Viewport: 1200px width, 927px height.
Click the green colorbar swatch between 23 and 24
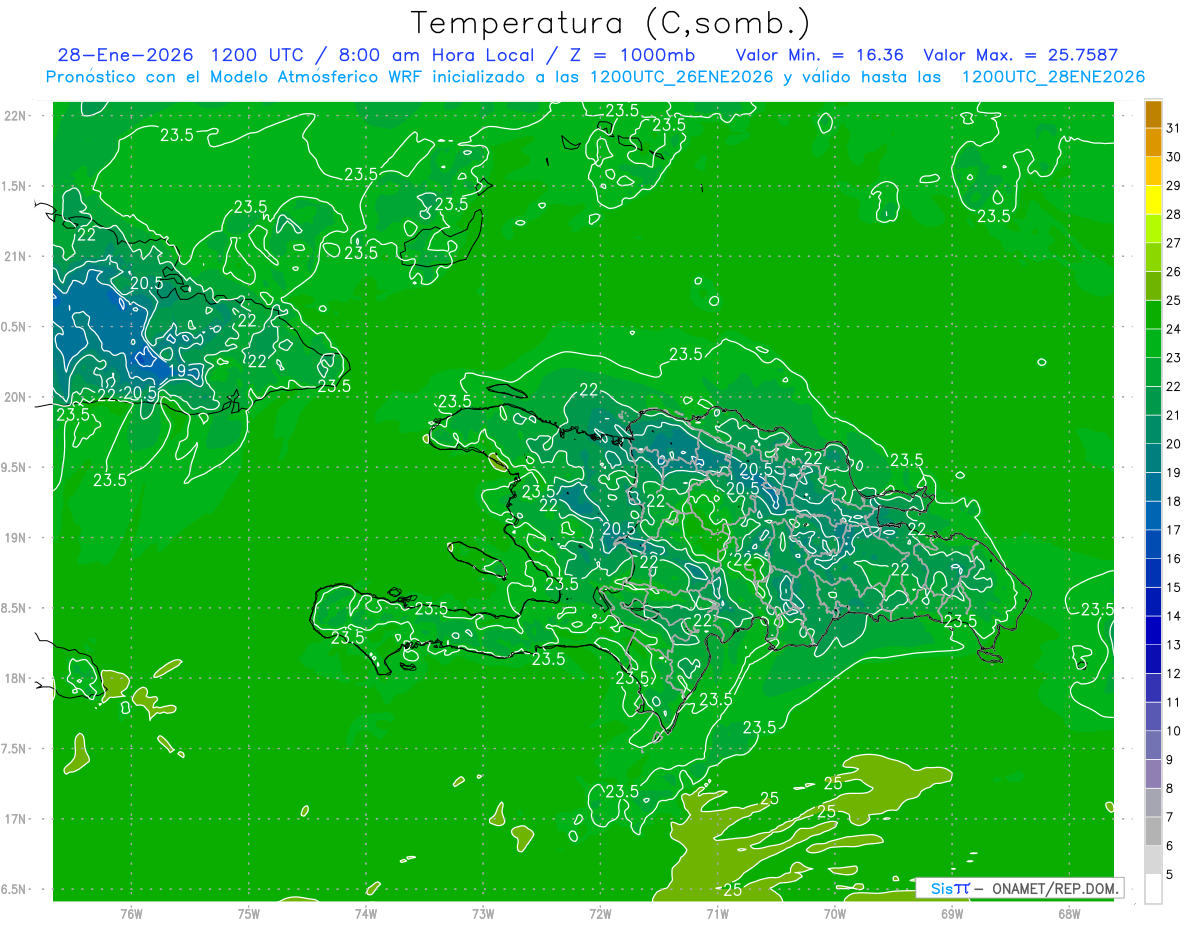point(1153,343)
